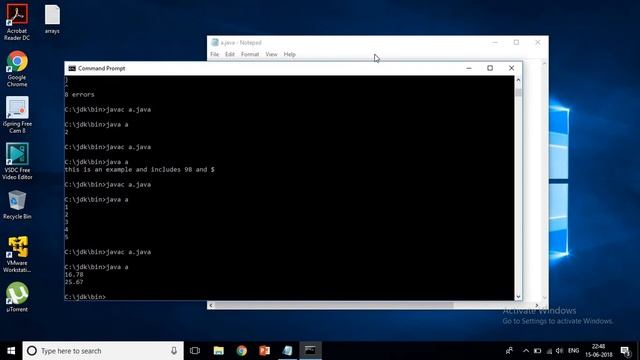Open the Action Center notifications icon
This screenshot has width=640, height=360.
[x=625, y=351]
